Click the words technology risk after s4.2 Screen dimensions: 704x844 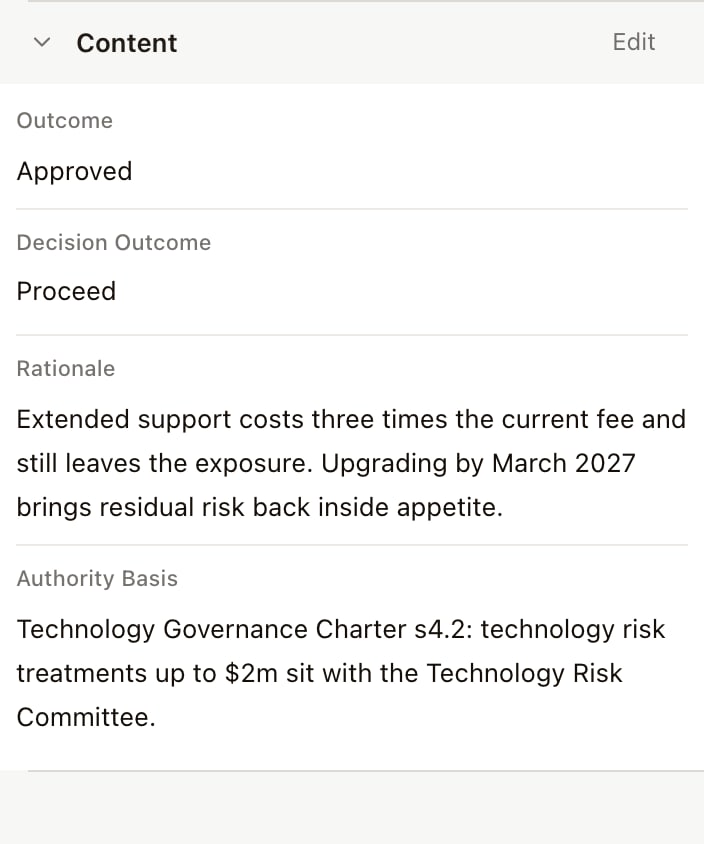coord(573,629)
